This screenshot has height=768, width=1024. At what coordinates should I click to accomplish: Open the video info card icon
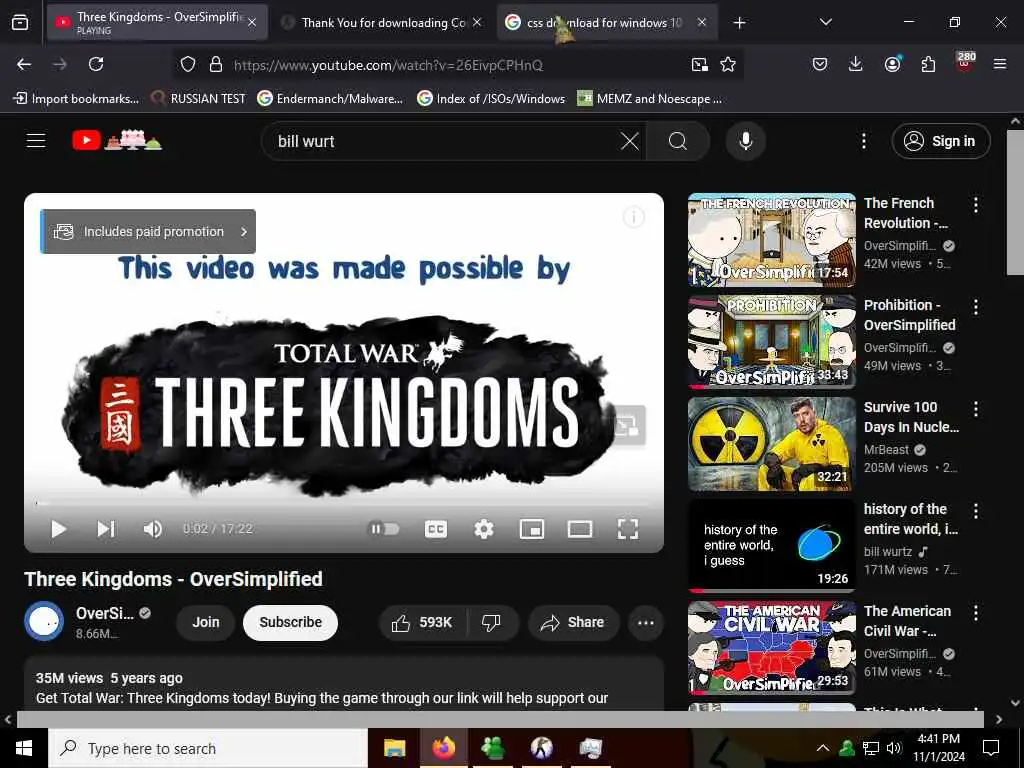[633, 217]
